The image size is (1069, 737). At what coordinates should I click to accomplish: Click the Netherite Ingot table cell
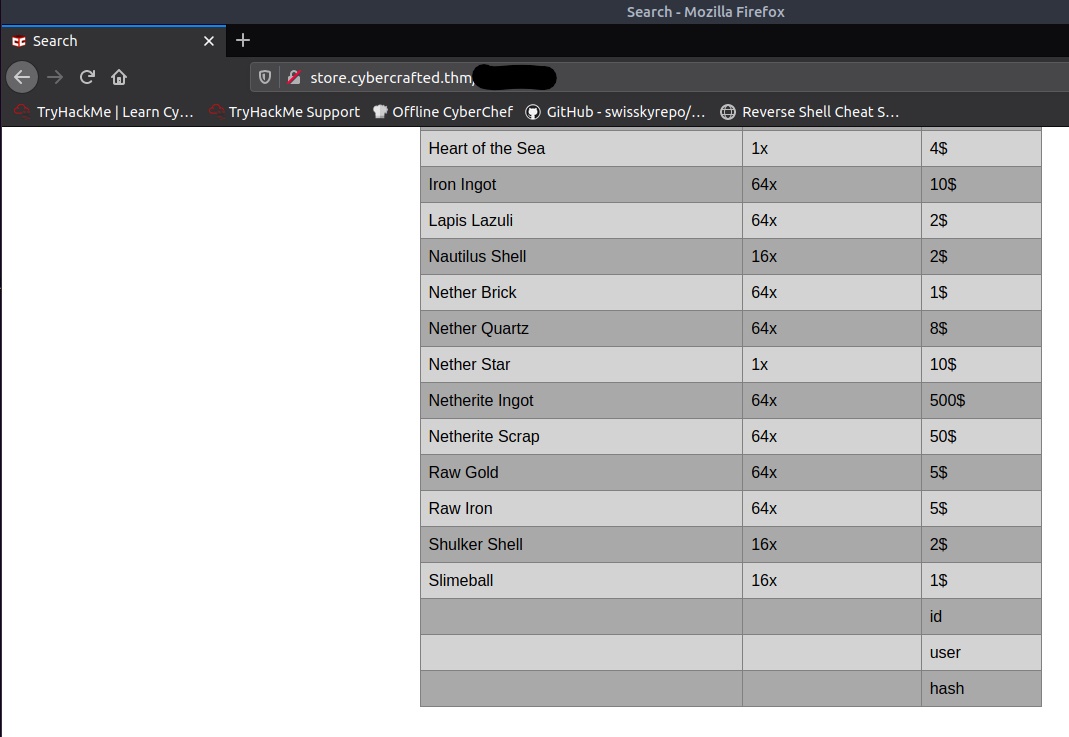[481, 400]
